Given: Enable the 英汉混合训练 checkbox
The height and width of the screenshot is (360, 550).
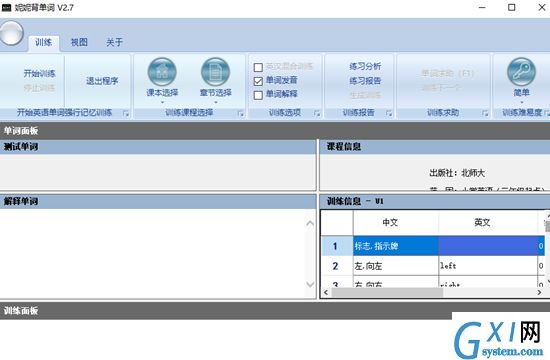Looking at the screenshot, I should (258, 67).
